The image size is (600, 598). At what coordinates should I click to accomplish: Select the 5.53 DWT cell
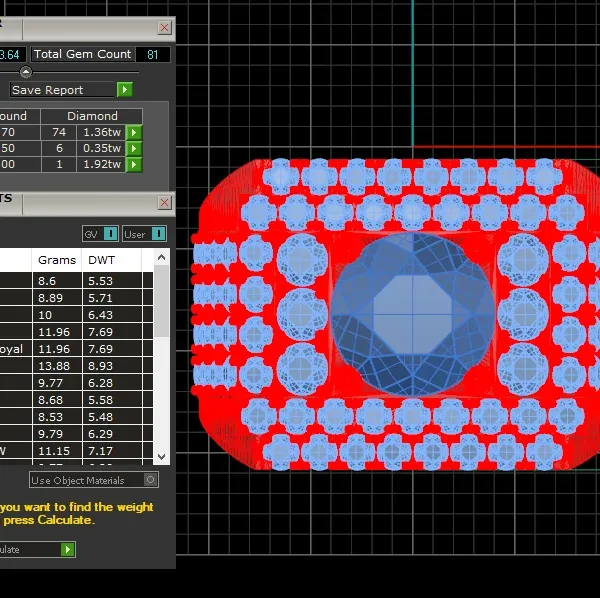[x=112, y=281]
